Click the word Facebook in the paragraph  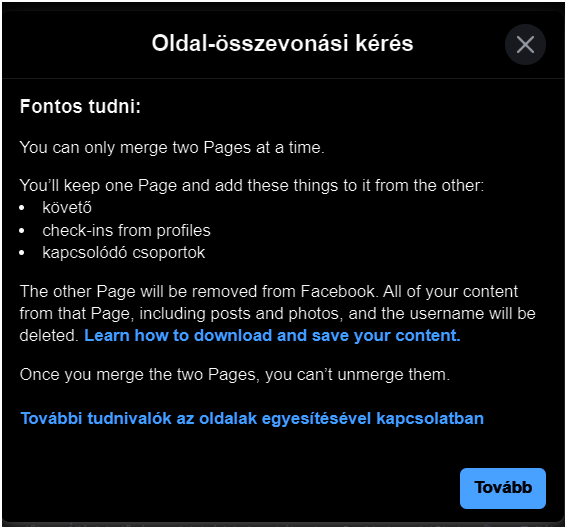(x=338, y=291)
